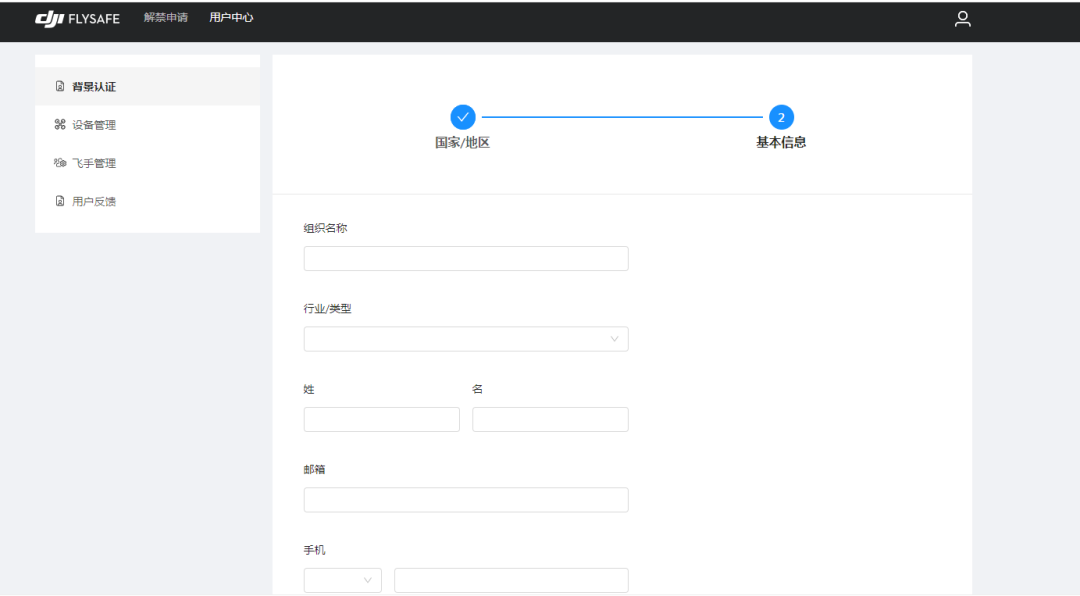The height and width of the screenshot is (596, 1080).
Task: Click the 国家/地区 step label
Action: [x=462, y=143]
